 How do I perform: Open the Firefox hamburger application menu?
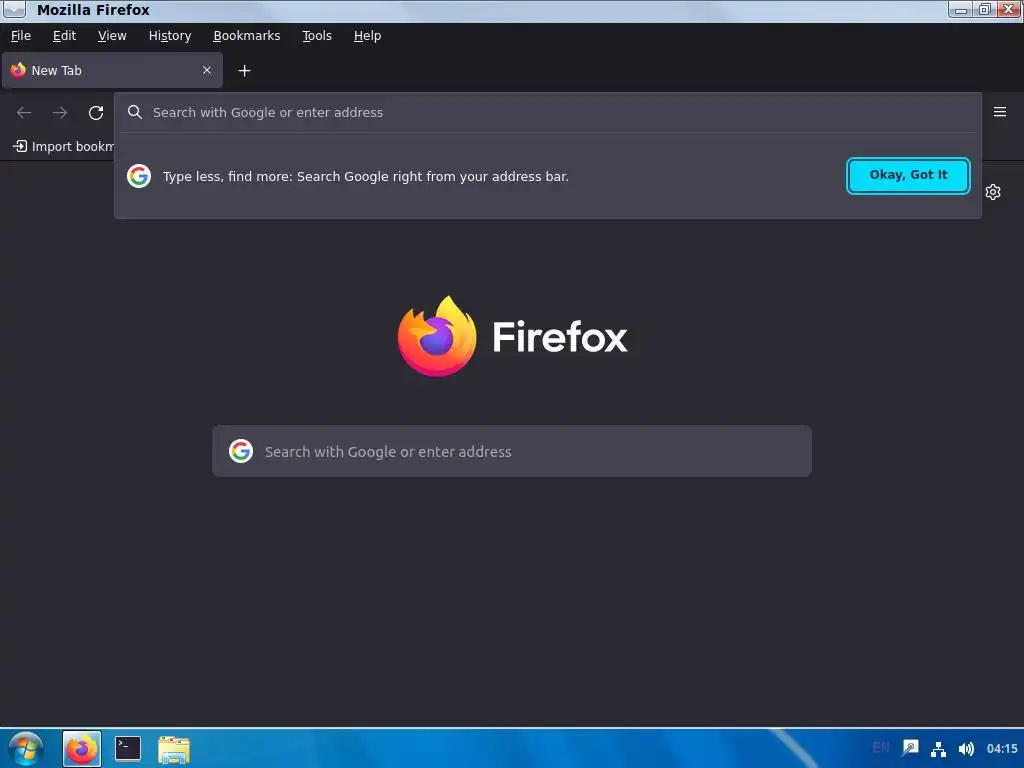999,112
